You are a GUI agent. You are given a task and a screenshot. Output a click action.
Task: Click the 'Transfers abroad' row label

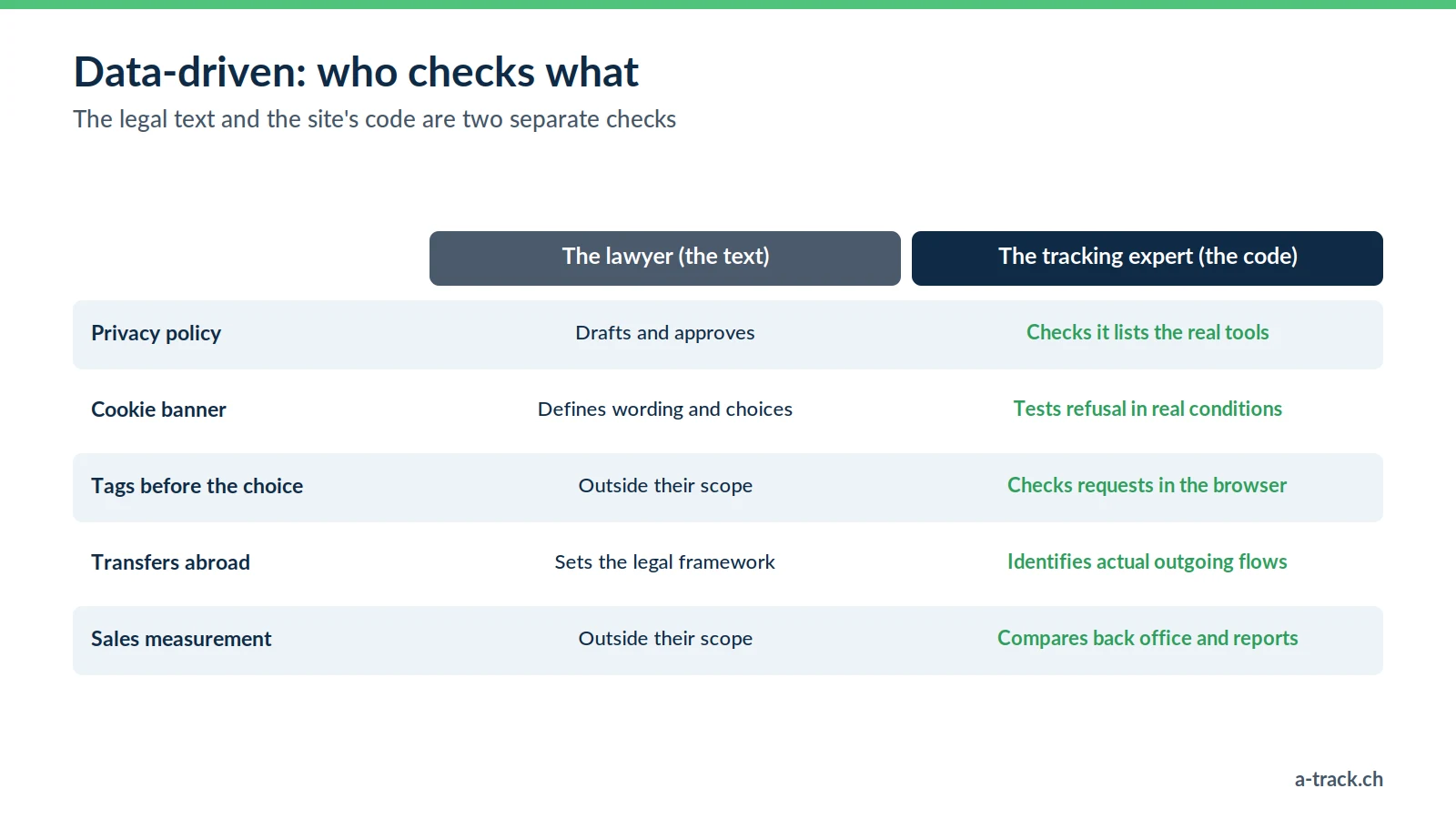pyautogui.click(x=170, y=562)
